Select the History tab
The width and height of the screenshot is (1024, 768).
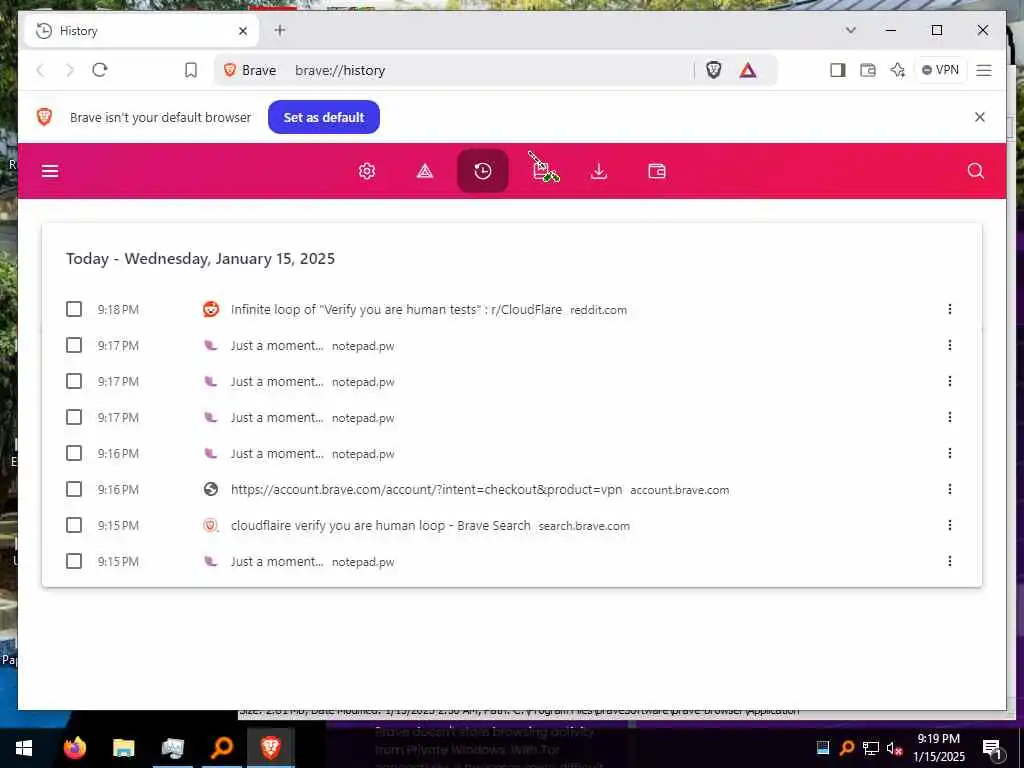pos(140,31)
